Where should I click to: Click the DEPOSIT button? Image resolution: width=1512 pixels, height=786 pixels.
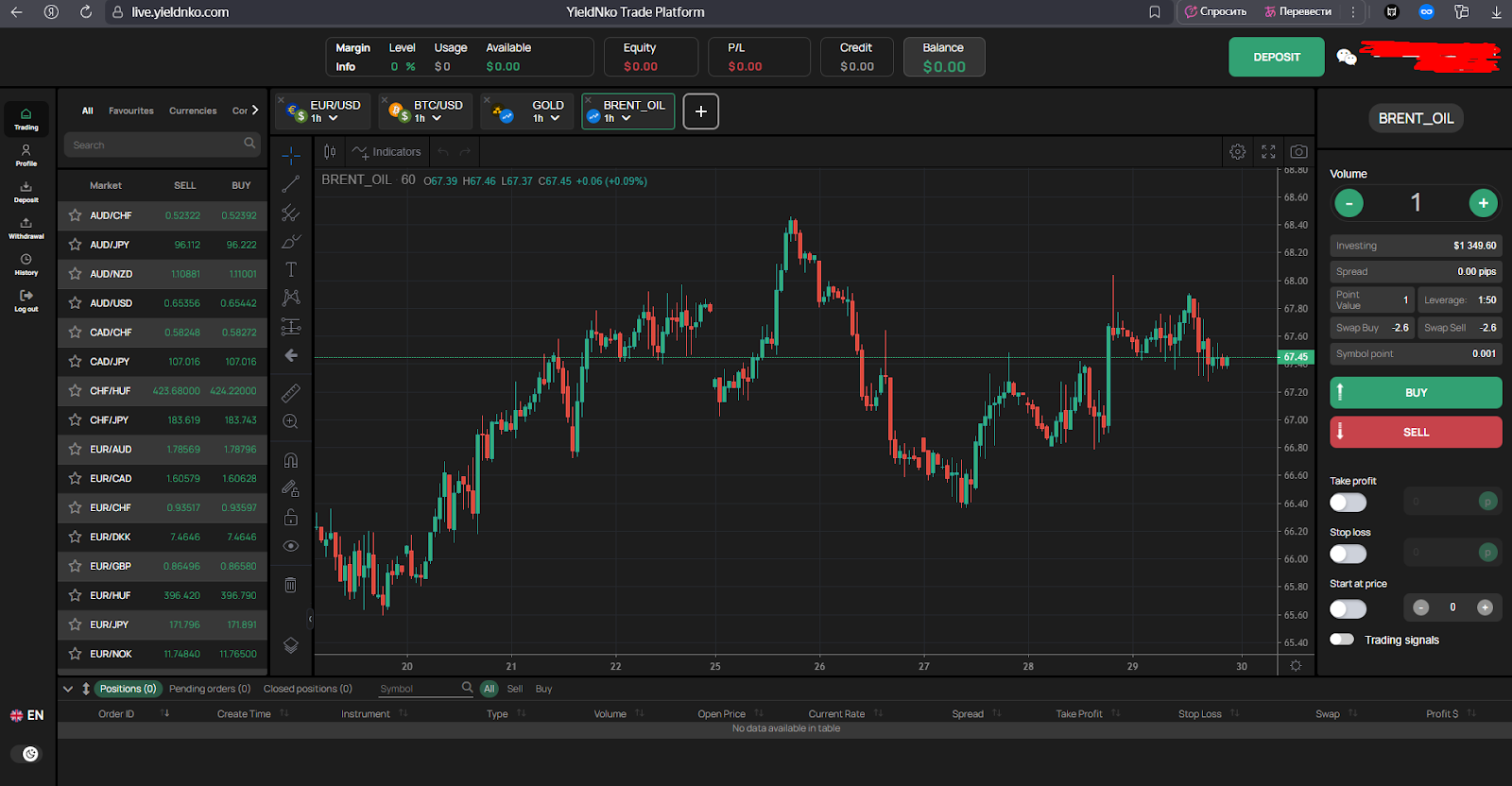(x=1276, y=57)
